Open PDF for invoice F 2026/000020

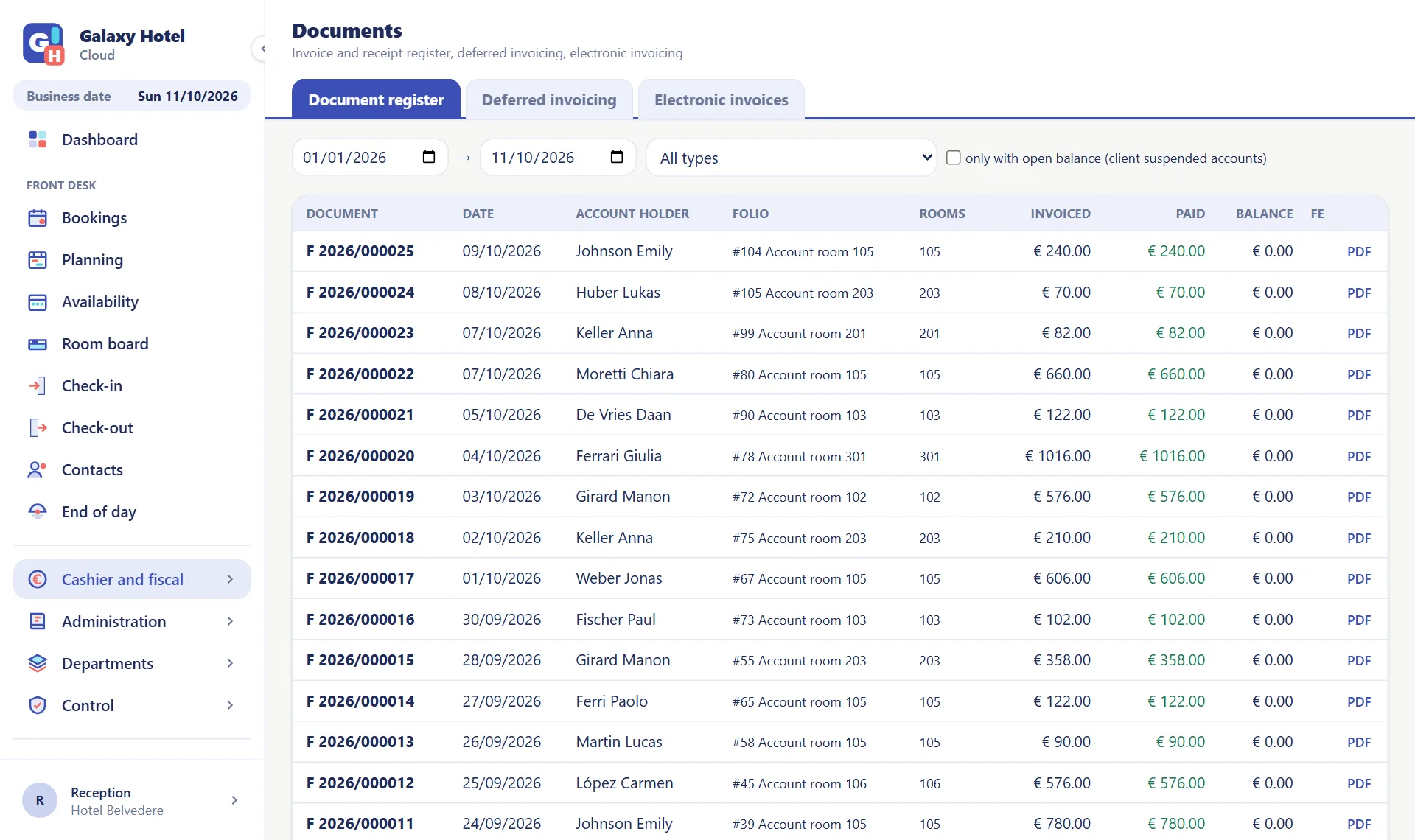coord(1358,457)
